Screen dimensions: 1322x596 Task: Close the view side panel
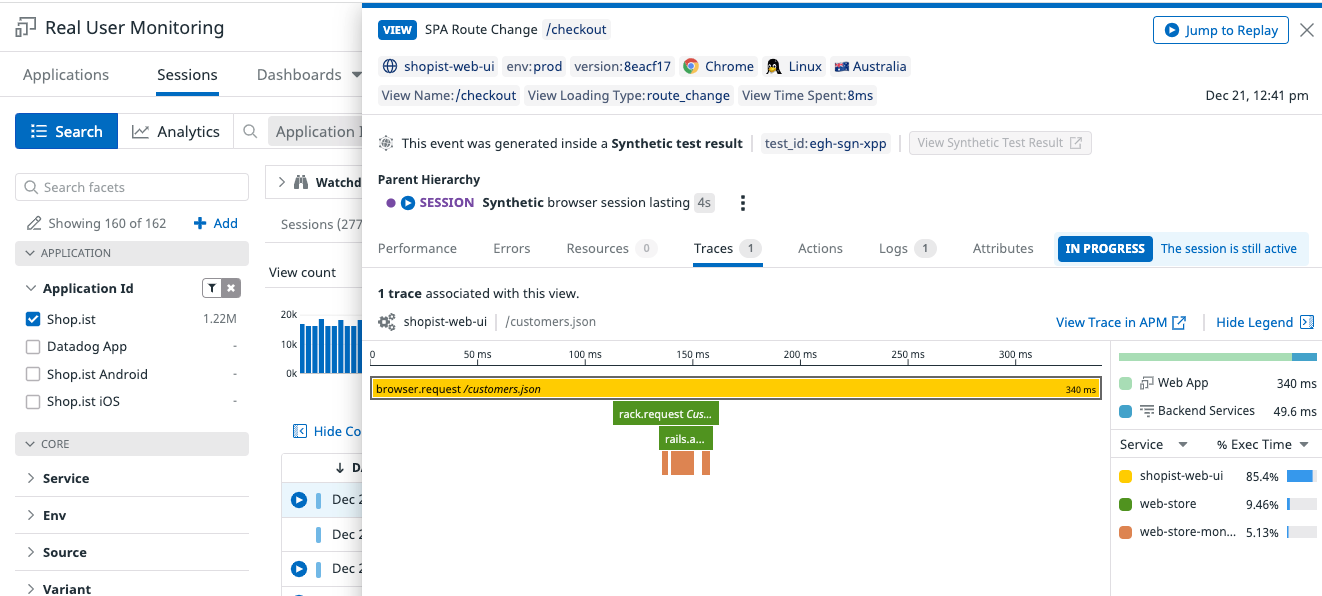point(1307,30)
